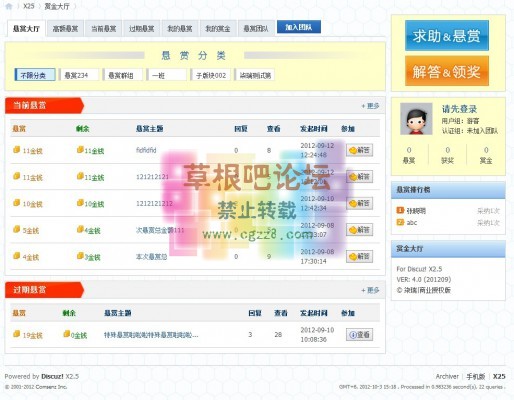Select the 子版块002 category filter
This screenshot has width=514, height=400.
click(211, 75)
